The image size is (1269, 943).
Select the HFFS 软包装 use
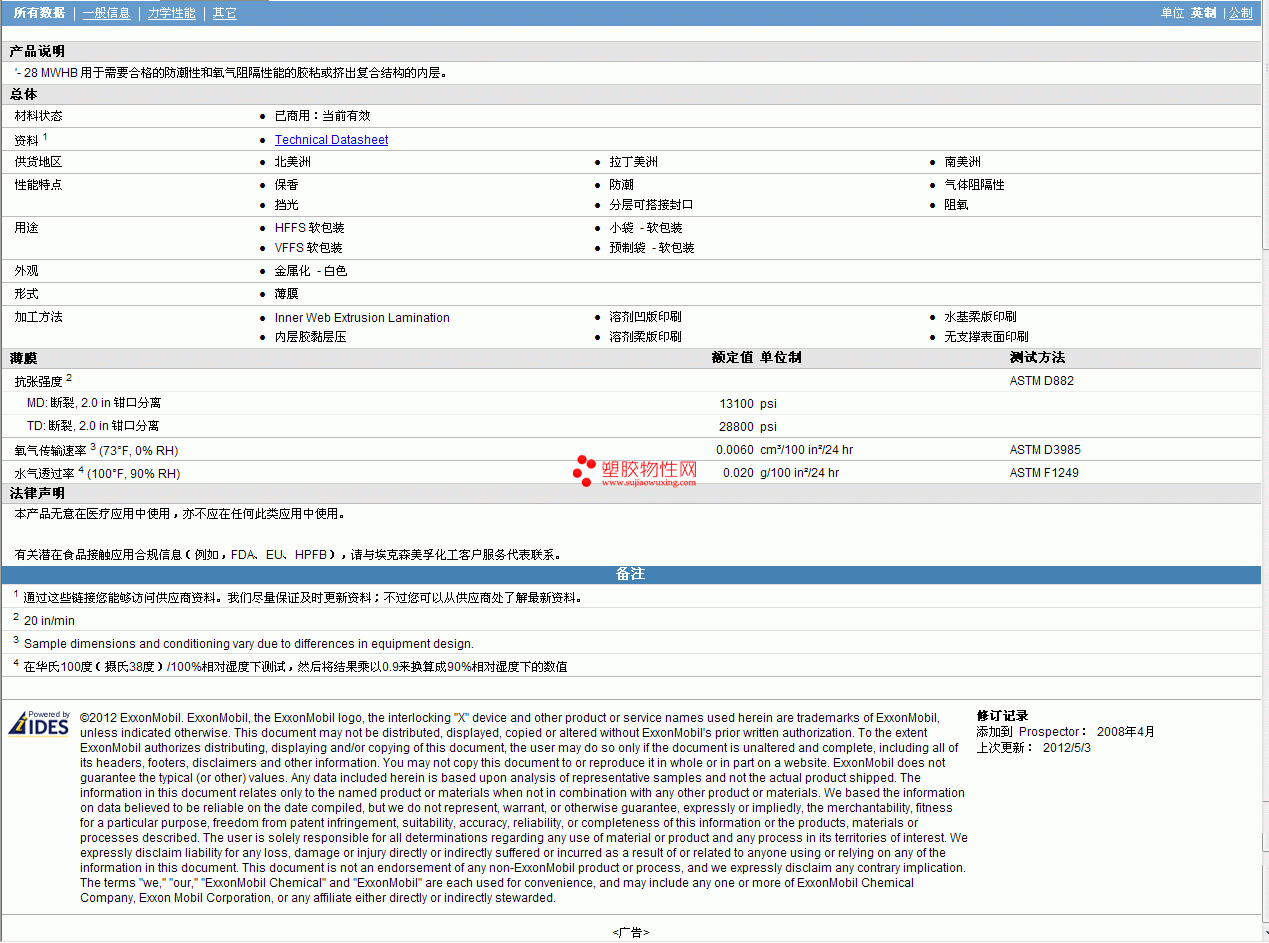(x=309, y=228)
